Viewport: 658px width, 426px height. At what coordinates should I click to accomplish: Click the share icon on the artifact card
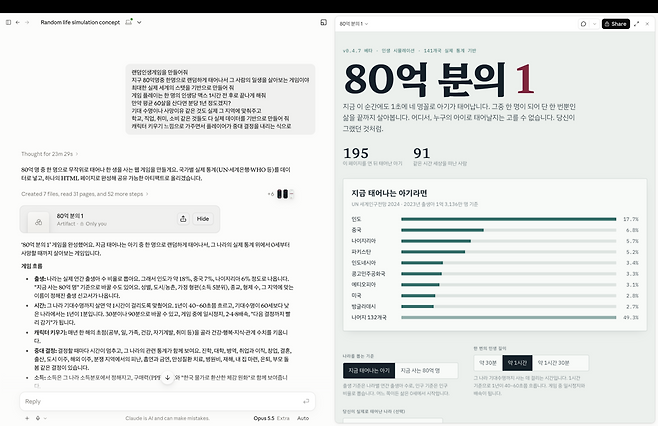183,219
